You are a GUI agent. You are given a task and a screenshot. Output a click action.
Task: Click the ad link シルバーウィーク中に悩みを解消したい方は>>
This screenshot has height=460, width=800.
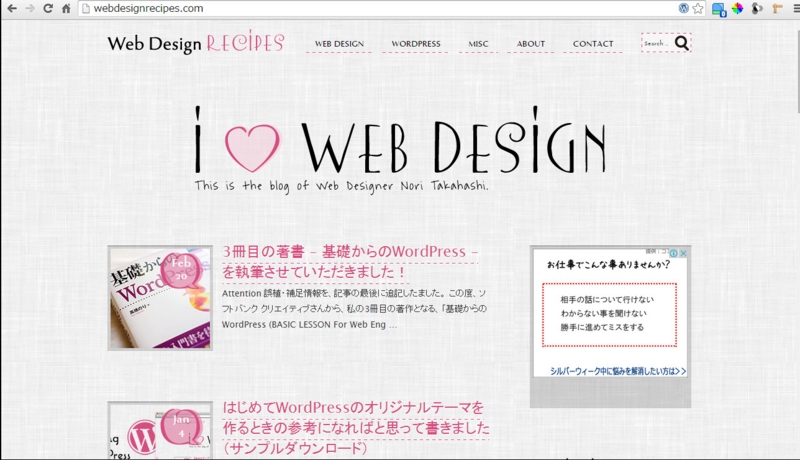(618, 371)
